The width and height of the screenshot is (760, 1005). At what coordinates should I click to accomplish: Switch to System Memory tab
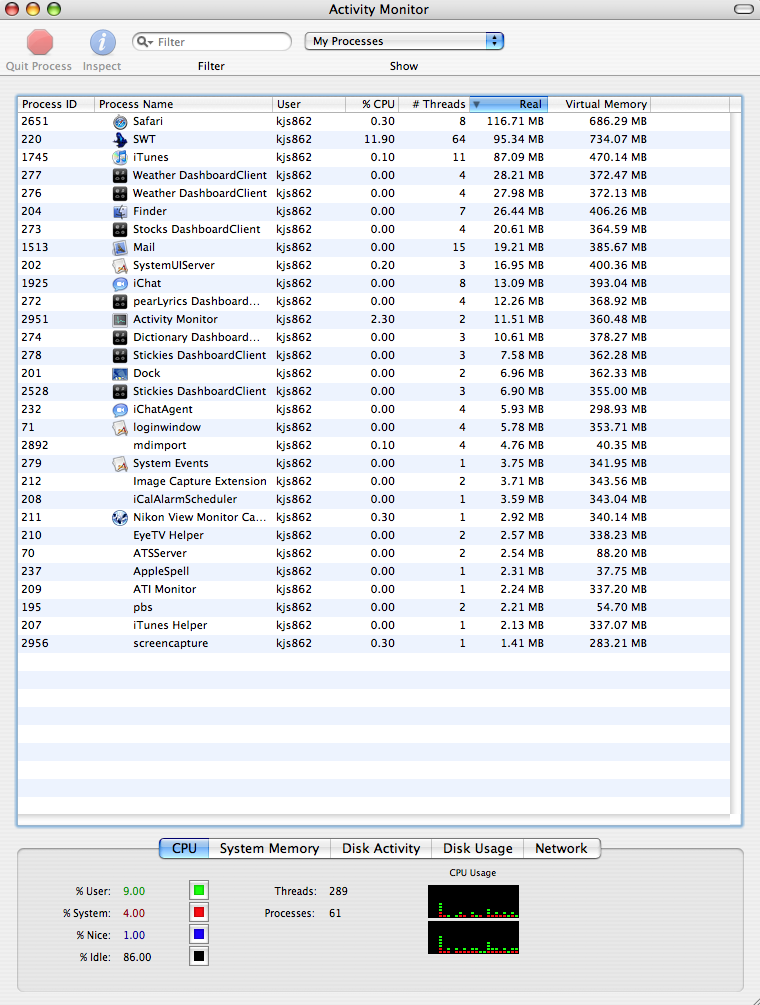click(270, 848)
